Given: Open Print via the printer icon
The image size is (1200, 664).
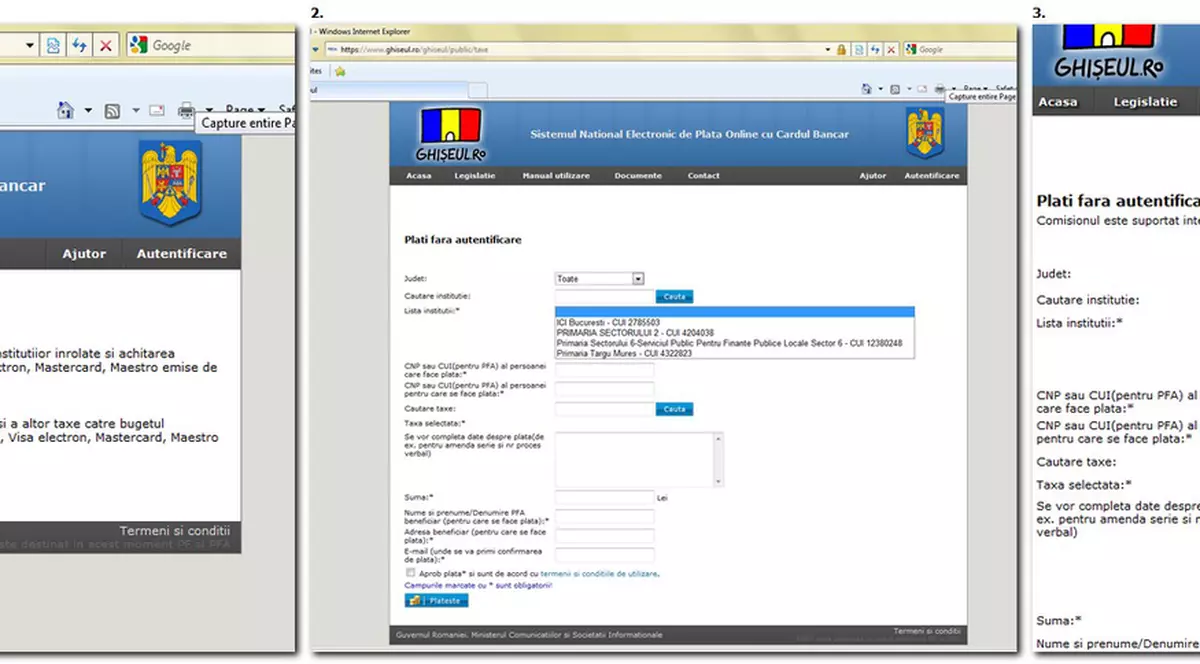Looking at the screenshot, I should tap(188, 110).
